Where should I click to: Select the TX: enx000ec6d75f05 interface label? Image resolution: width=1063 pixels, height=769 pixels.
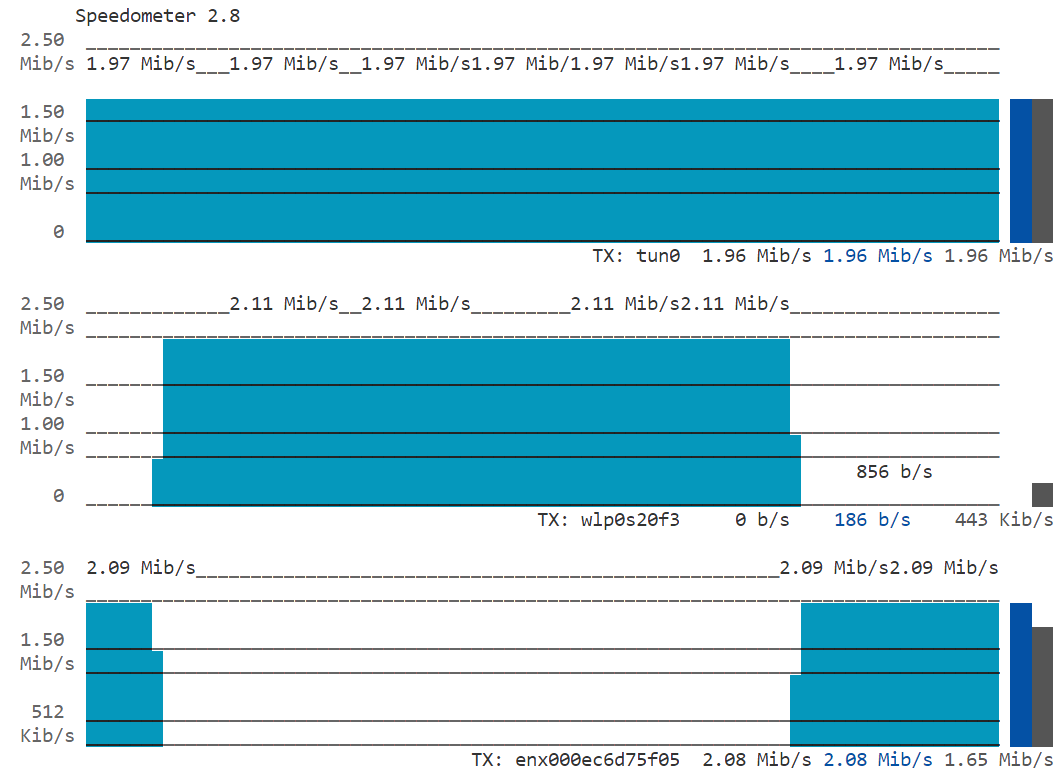pyautogui.click(x=580, y=759)
